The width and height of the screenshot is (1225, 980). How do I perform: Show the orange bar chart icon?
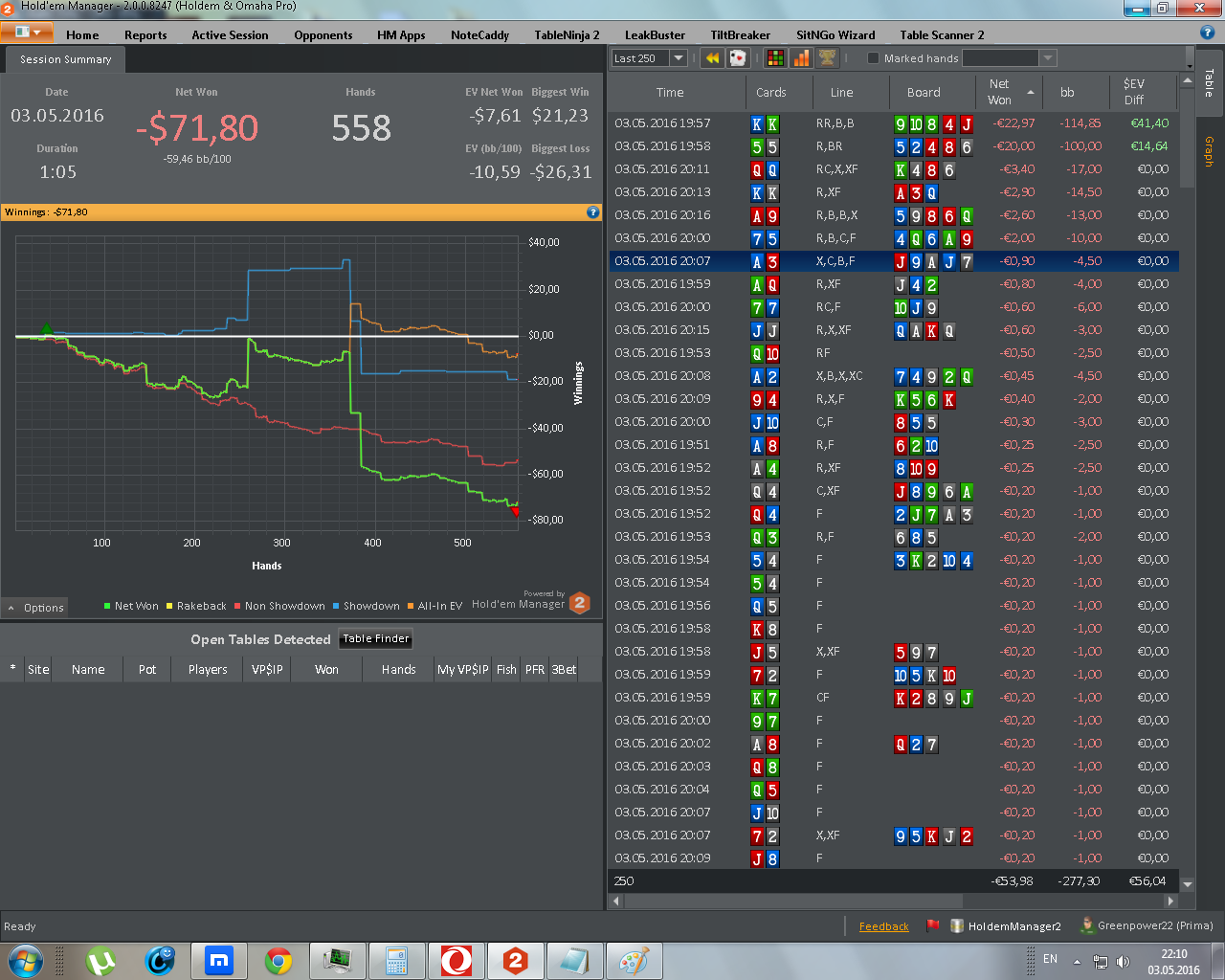[801, 58]
